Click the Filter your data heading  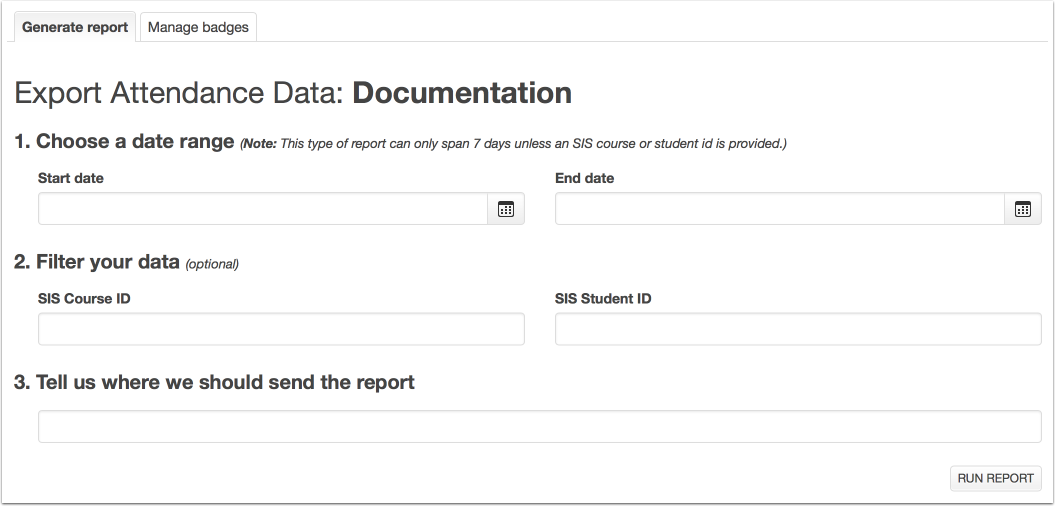click(97, 262)
